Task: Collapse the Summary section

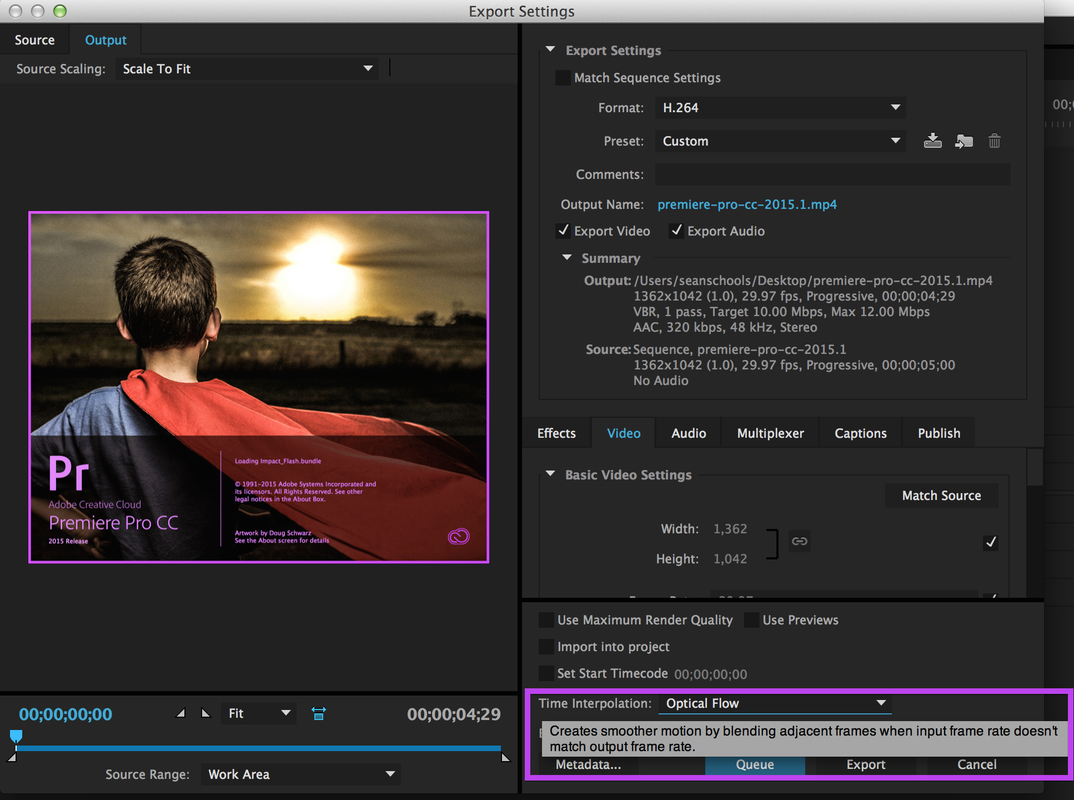Action: point(566,258)
